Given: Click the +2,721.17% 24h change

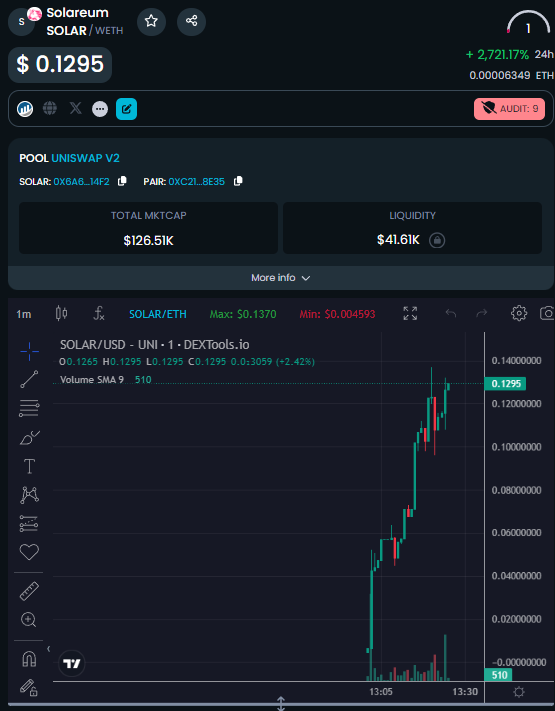Looking at the screenshot, I should point(497,54).
